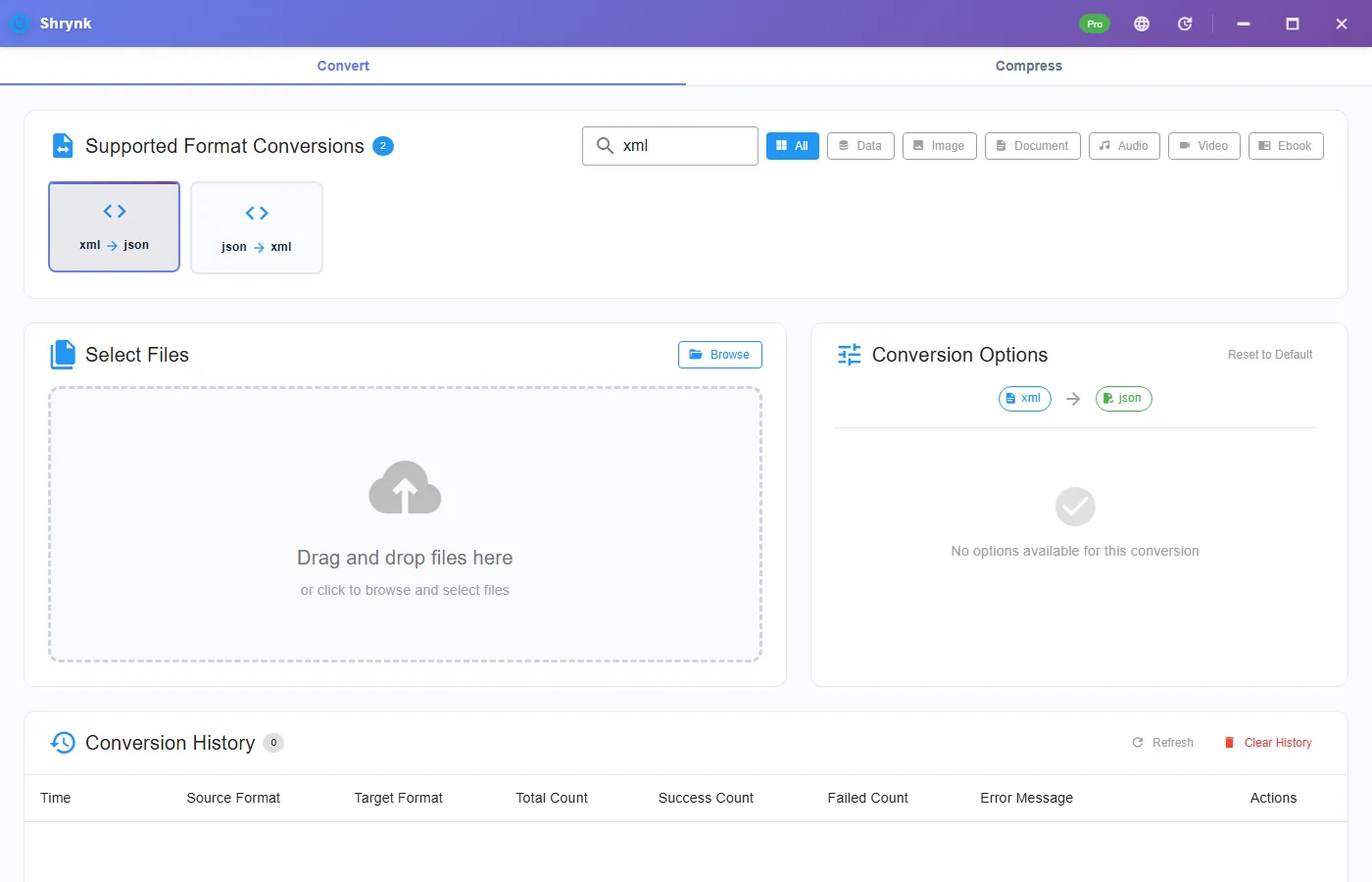Click the Success Count column header
The height and width of the screenshot is (882, 1372).
click(x=706, y=798)
